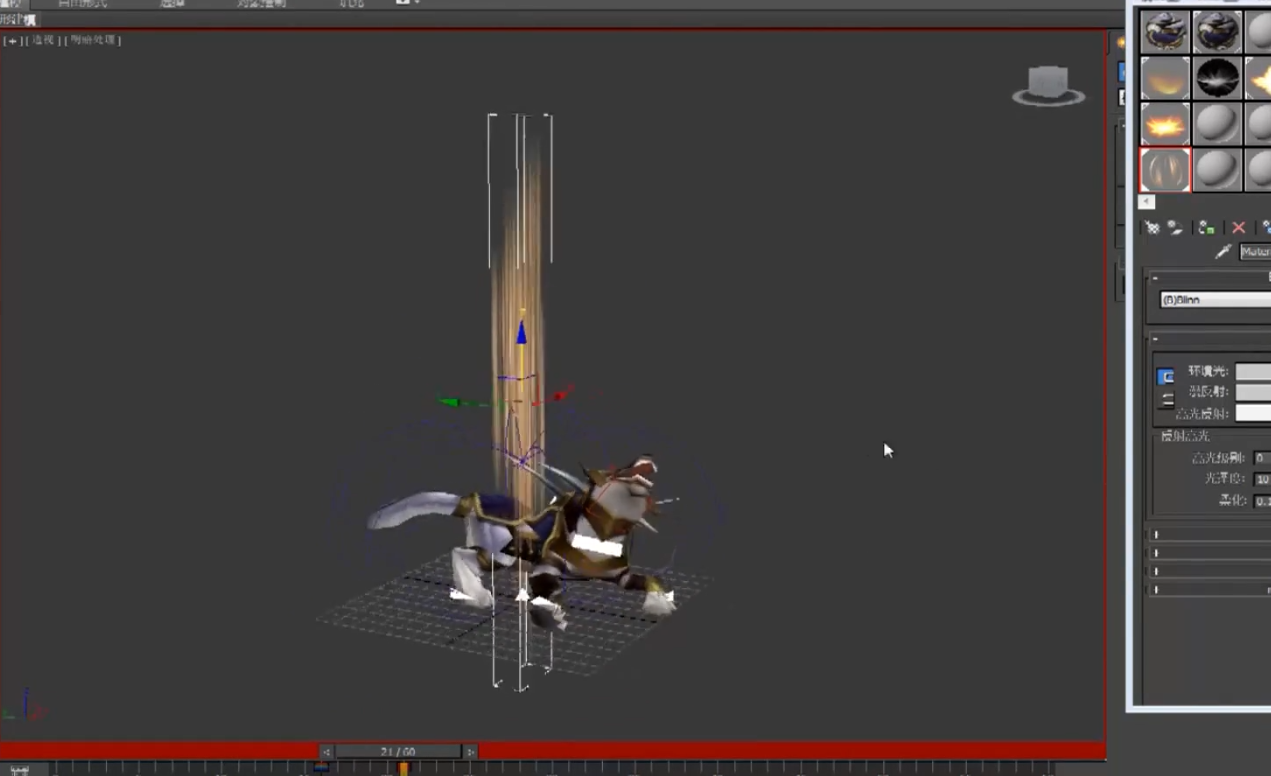Click the 柔化 label
This screenshot has width=1271, height=776.
point(1231,501)
